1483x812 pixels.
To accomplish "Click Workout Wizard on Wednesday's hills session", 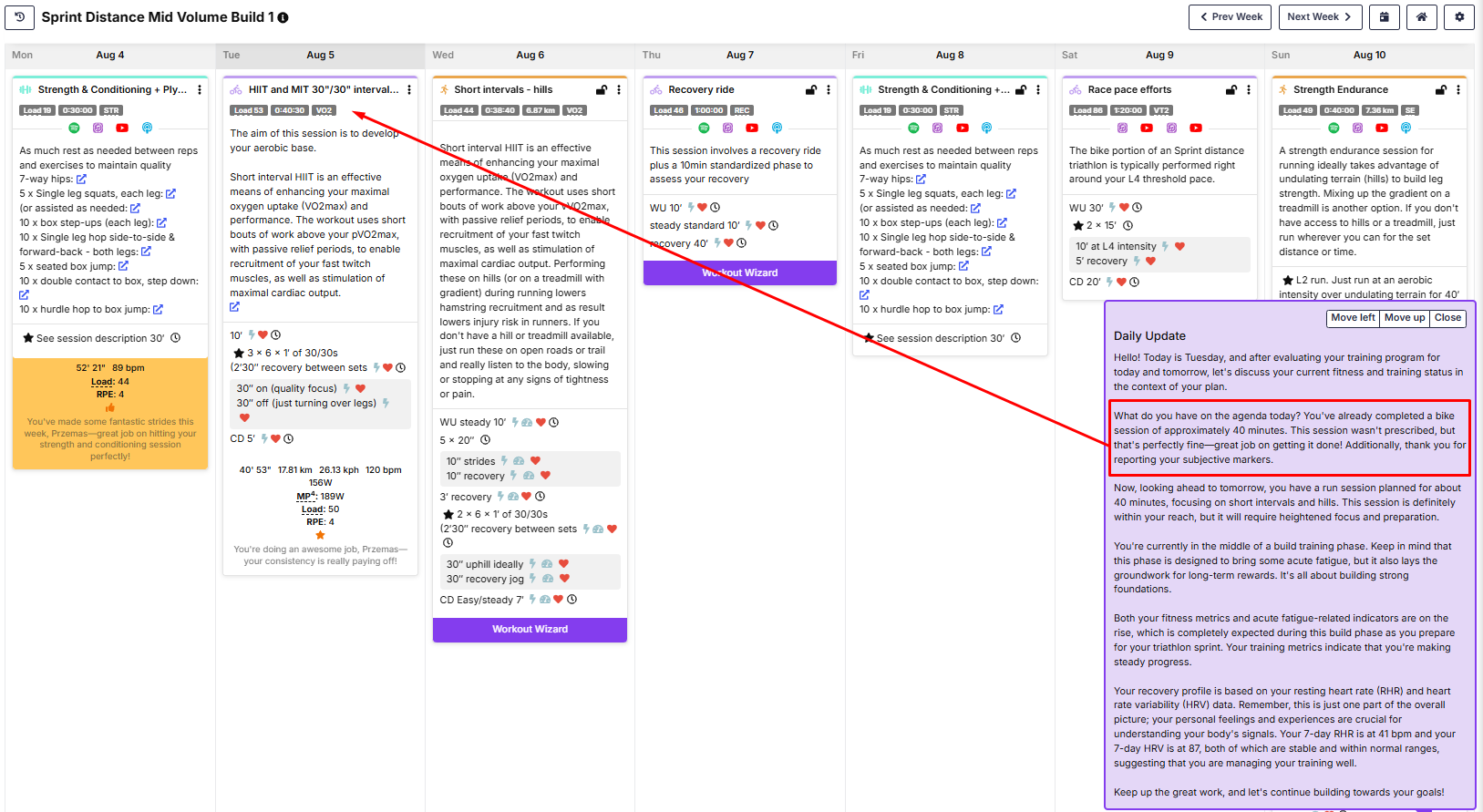I will tap(530, 630).
